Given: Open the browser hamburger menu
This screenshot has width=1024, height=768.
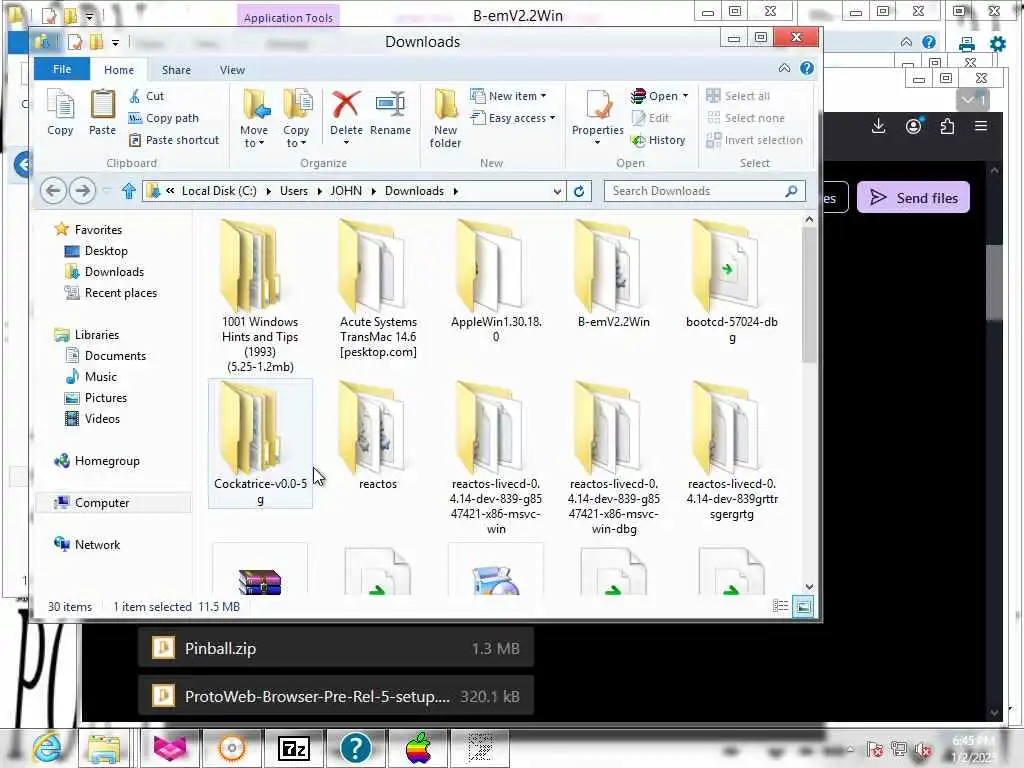Looking at the screenshot, I should [x=981, y=126].
